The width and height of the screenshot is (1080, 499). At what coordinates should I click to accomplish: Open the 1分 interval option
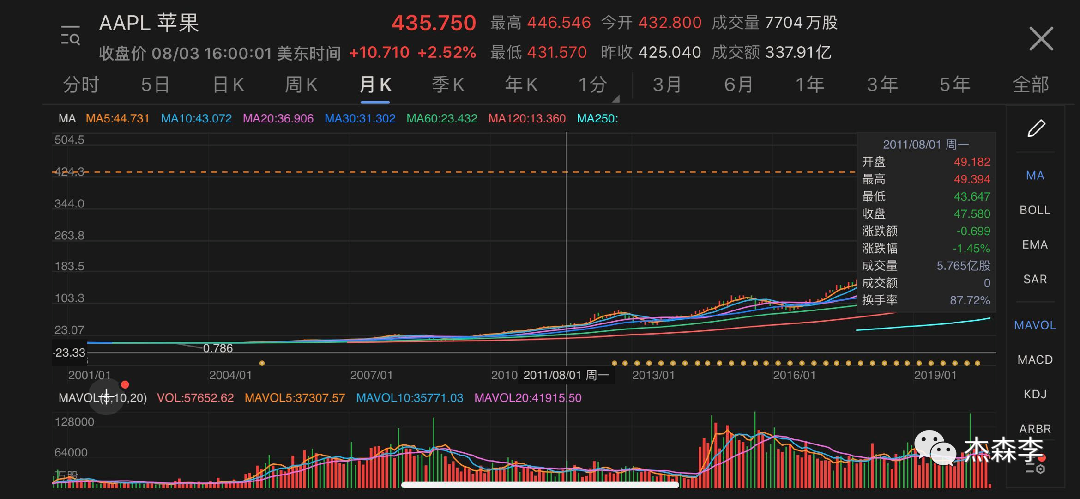(x=592, y=84)
